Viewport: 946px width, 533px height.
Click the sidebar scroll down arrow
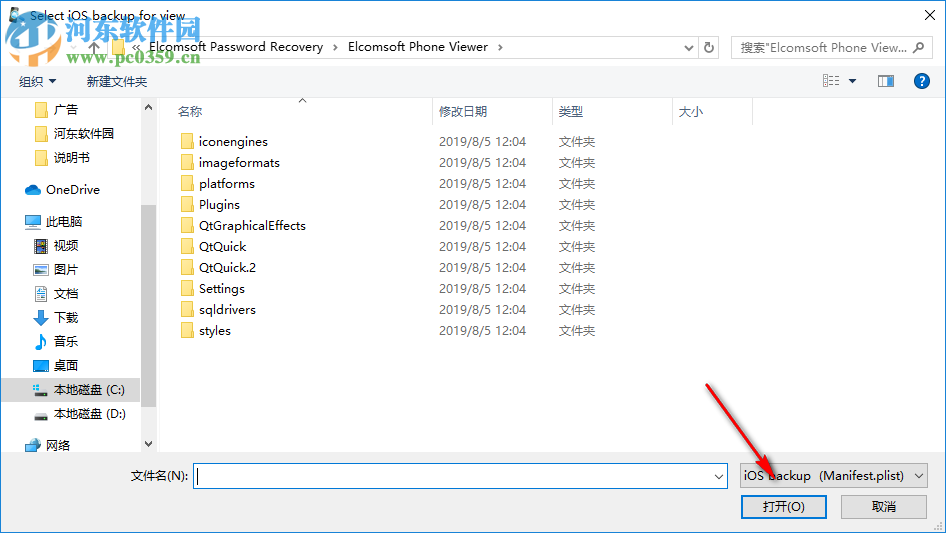point(148,444)
